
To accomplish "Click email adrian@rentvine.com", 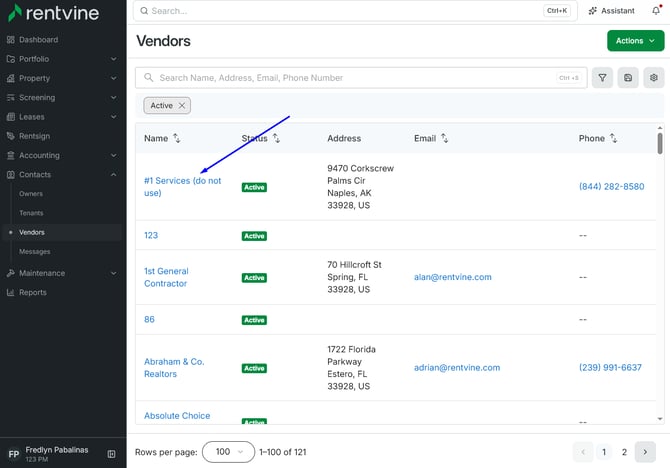I will [457, 368].
